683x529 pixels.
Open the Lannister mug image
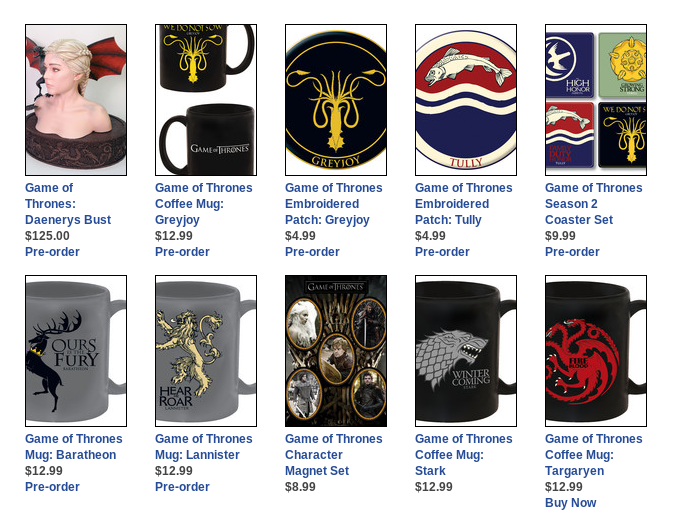pyautogui.click(x=206, y=351)
